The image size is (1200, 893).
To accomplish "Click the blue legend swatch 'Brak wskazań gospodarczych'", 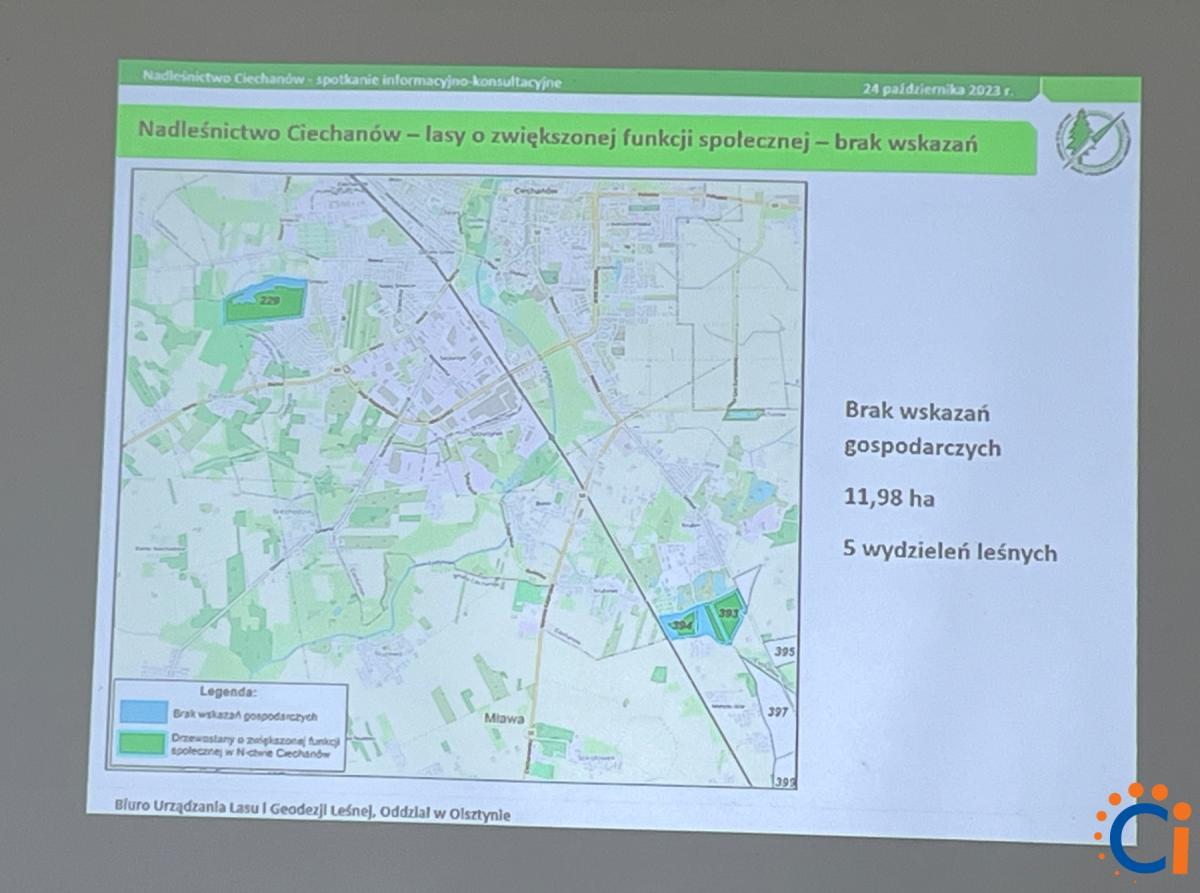I will click(143, 712).
